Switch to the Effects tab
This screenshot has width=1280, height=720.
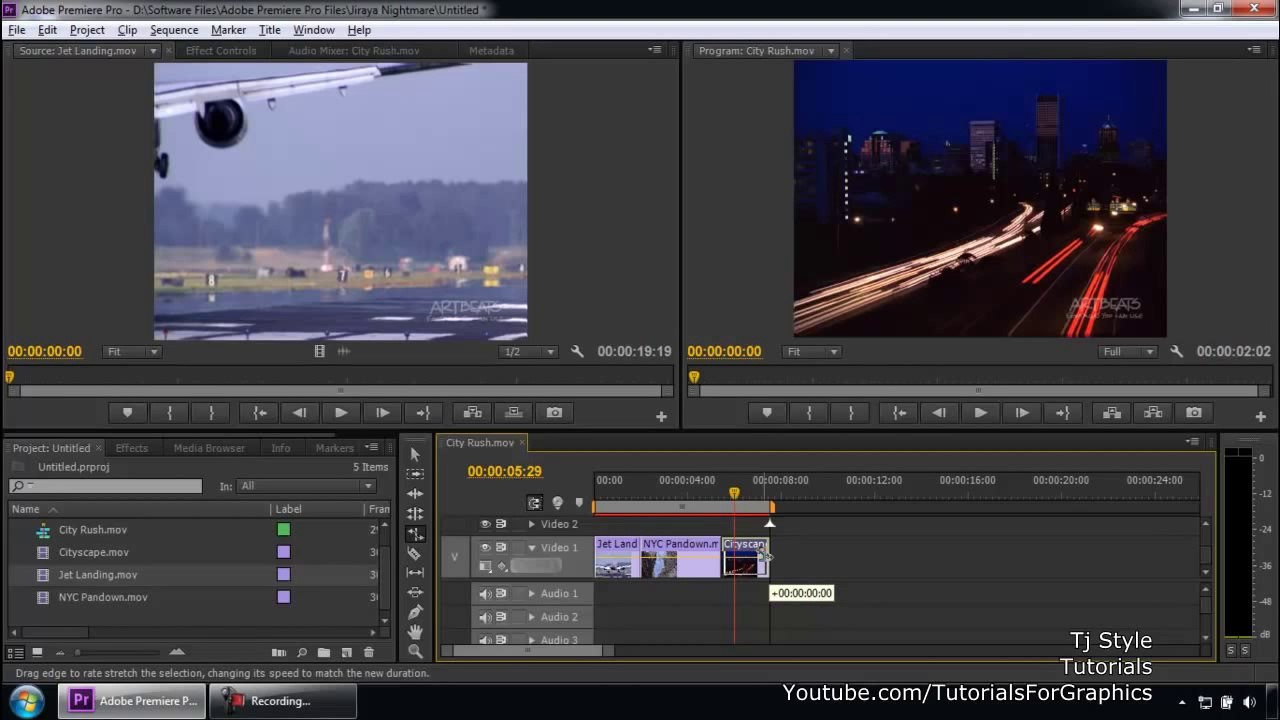[x=131, y=448]
